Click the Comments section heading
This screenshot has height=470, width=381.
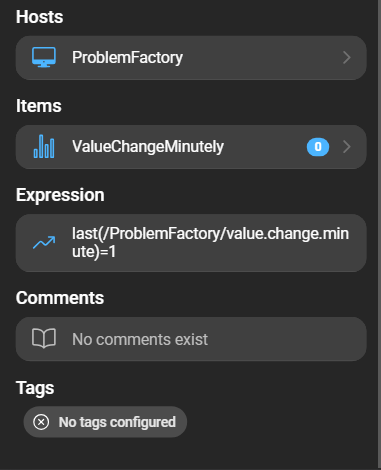tap(60, 298)
